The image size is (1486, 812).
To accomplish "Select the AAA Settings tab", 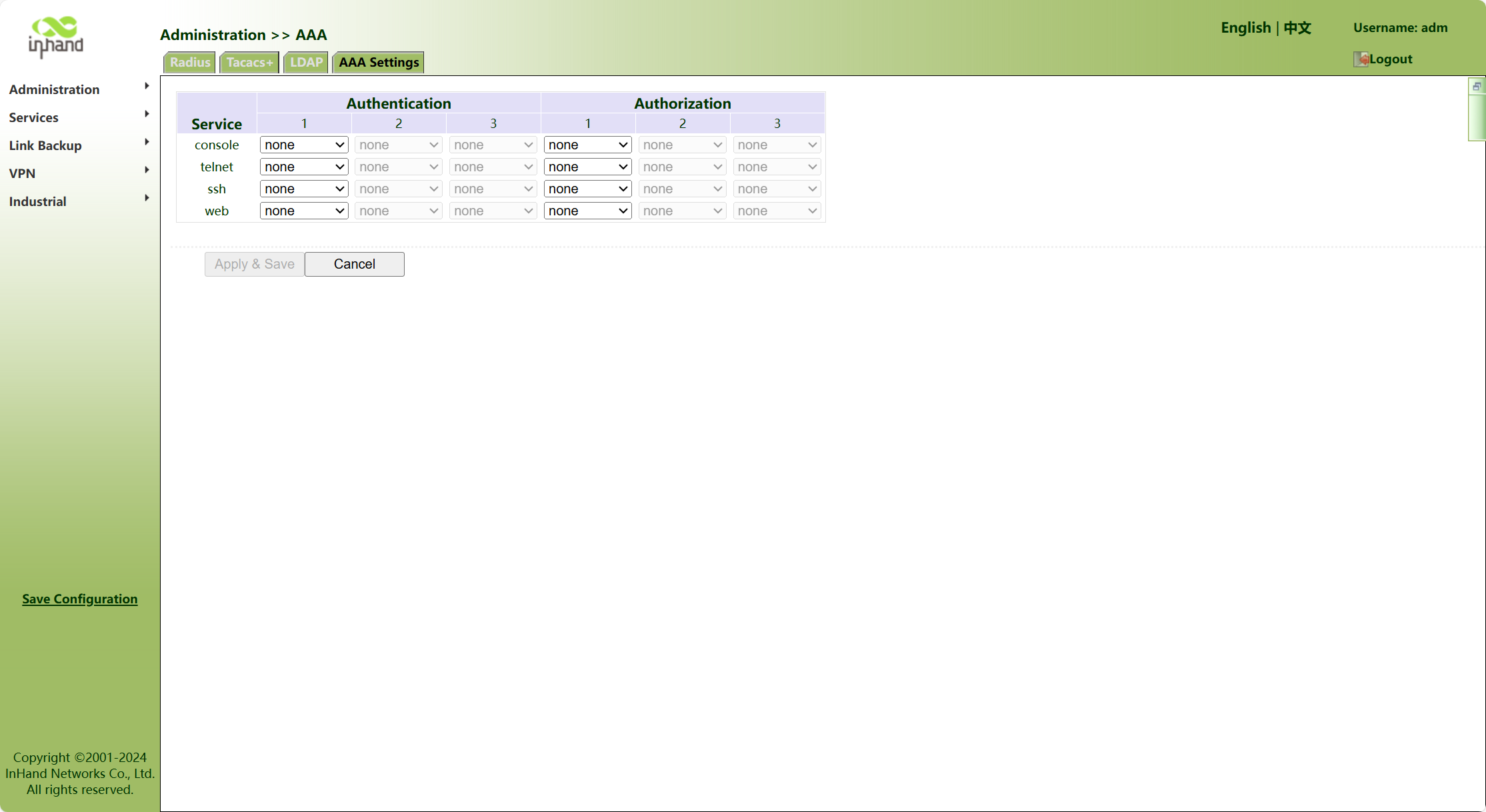I will (379, 62).
